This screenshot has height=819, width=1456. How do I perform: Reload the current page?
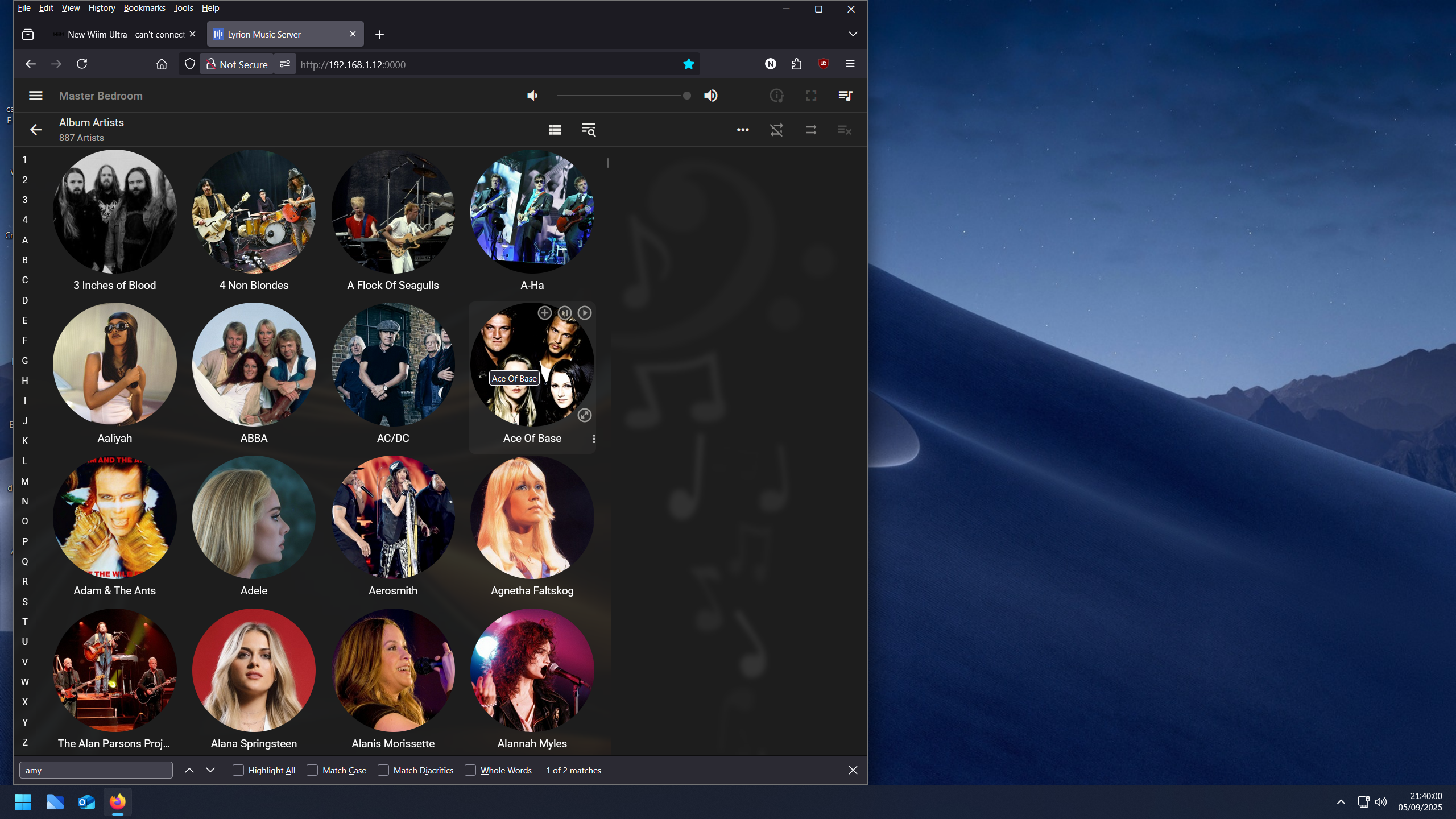[x=82, y=64]
